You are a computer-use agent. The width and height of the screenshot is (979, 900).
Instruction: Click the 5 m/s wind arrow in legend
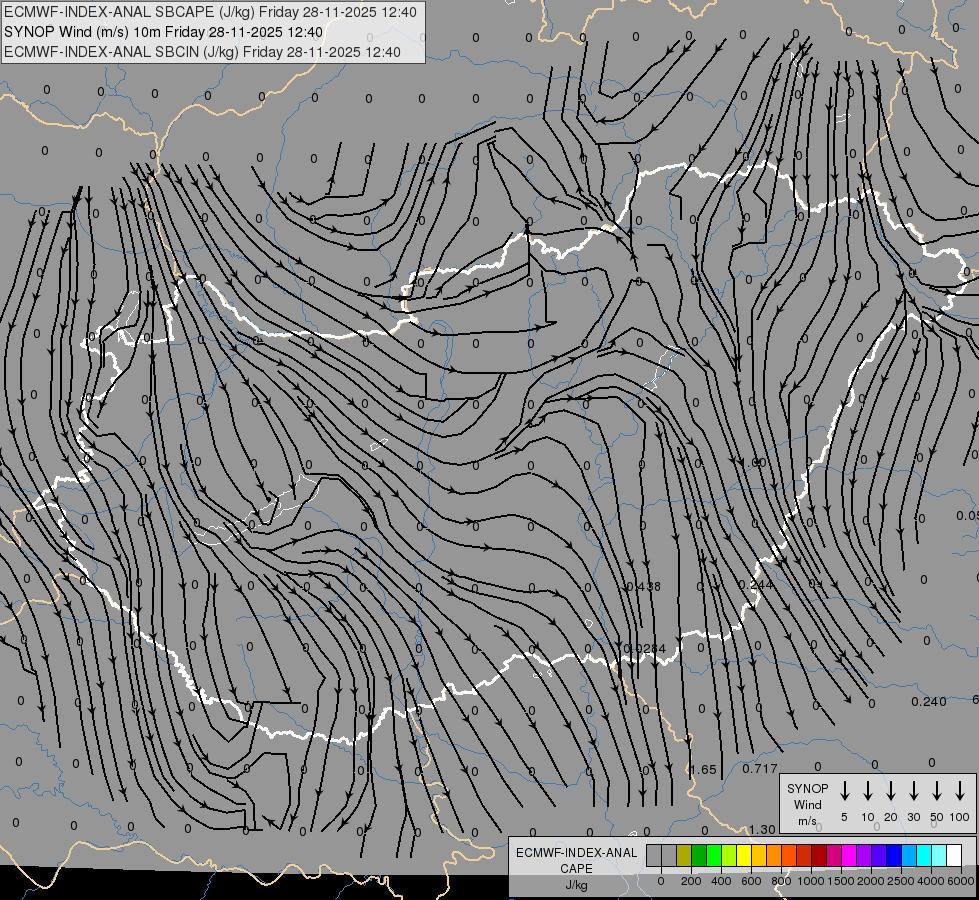click(x=844, y=790)
